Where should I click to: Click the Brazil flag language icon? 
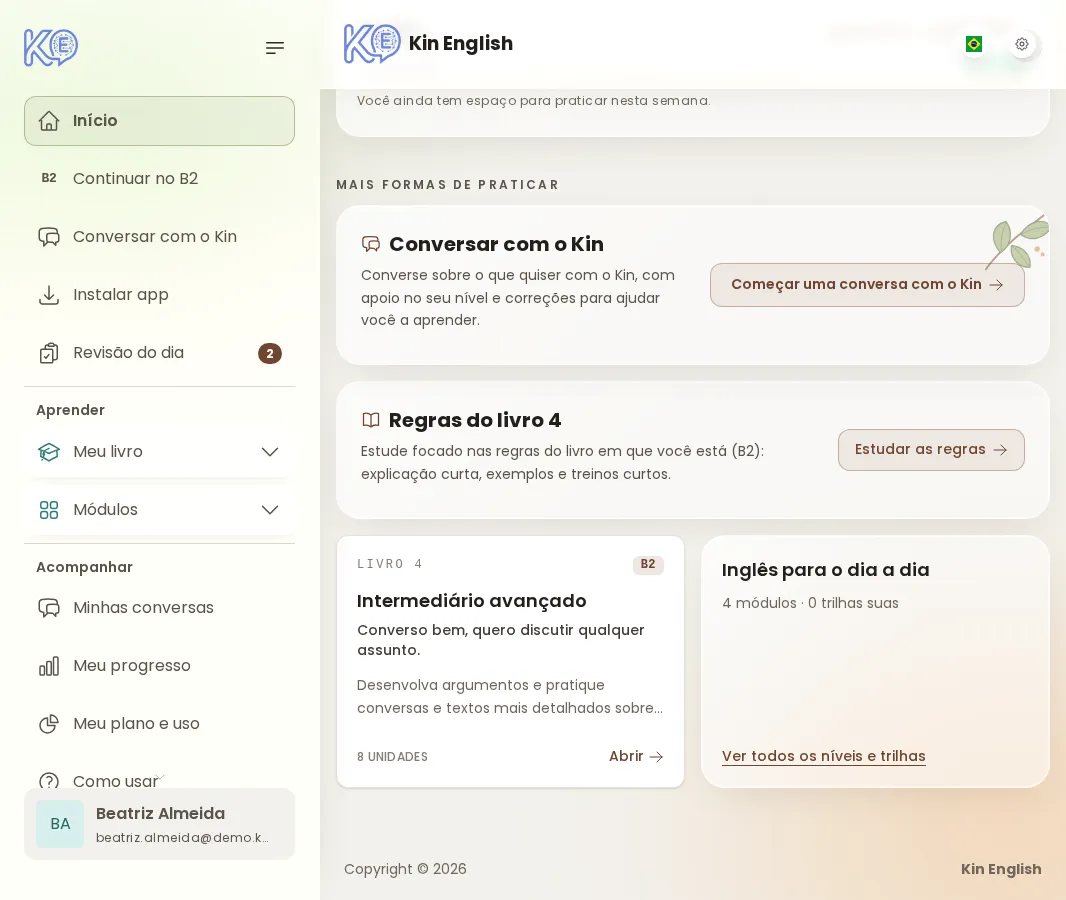click(x=974, y=44)
